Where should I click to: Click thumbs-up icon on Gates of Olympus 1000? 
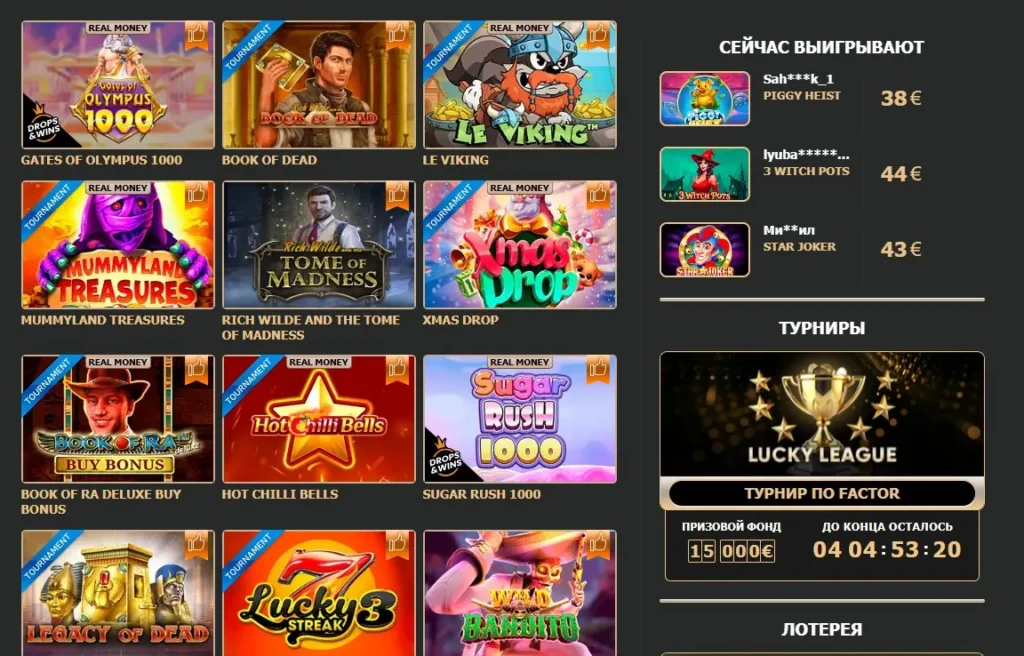197,35
